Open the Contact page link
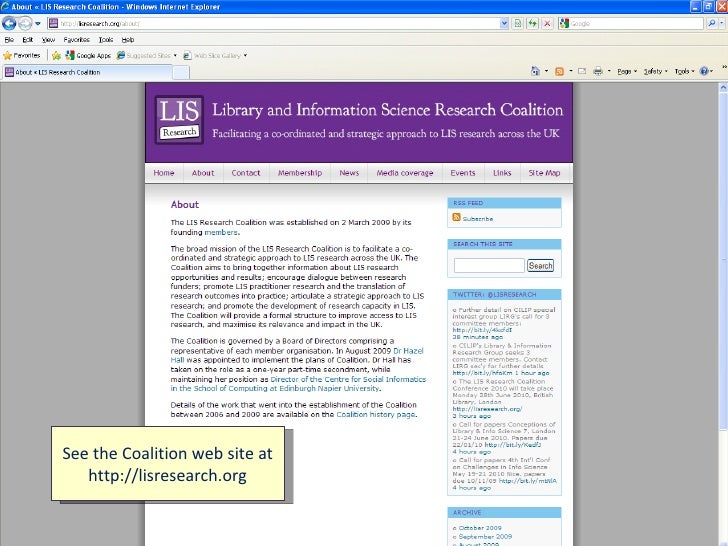Image resolution: width=728 pixels, height=546 pixels. pos(246,173)
